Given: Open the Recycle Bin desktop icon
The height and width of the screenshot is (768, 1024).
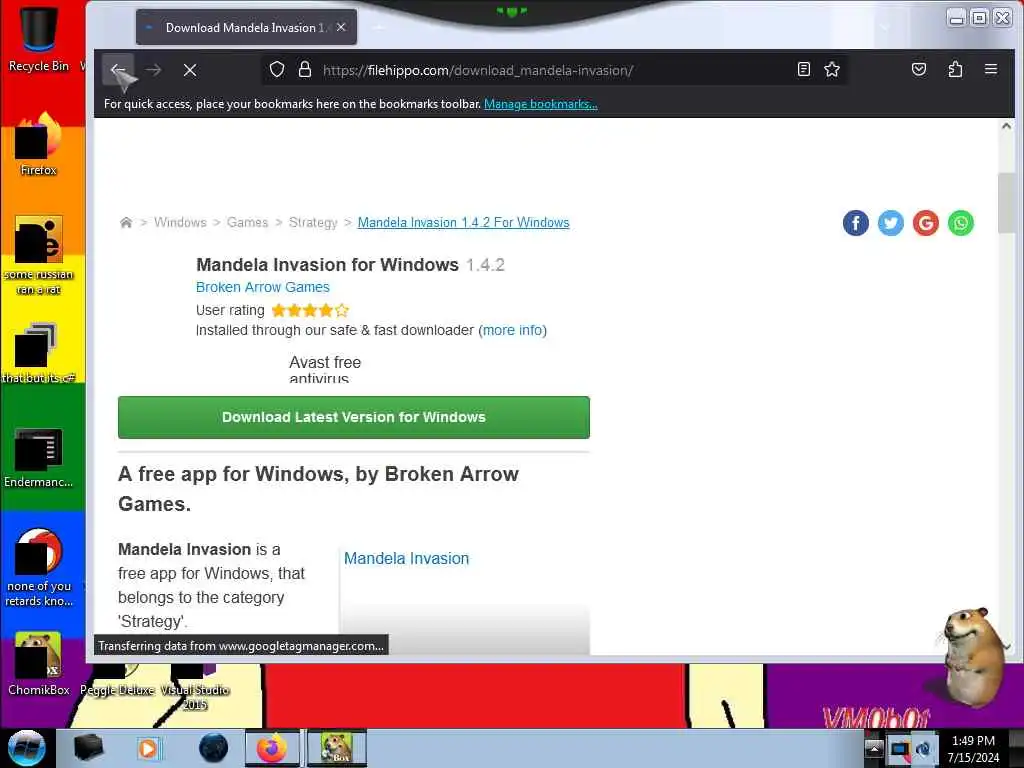Looking at the screenshot, I should 39,37.
